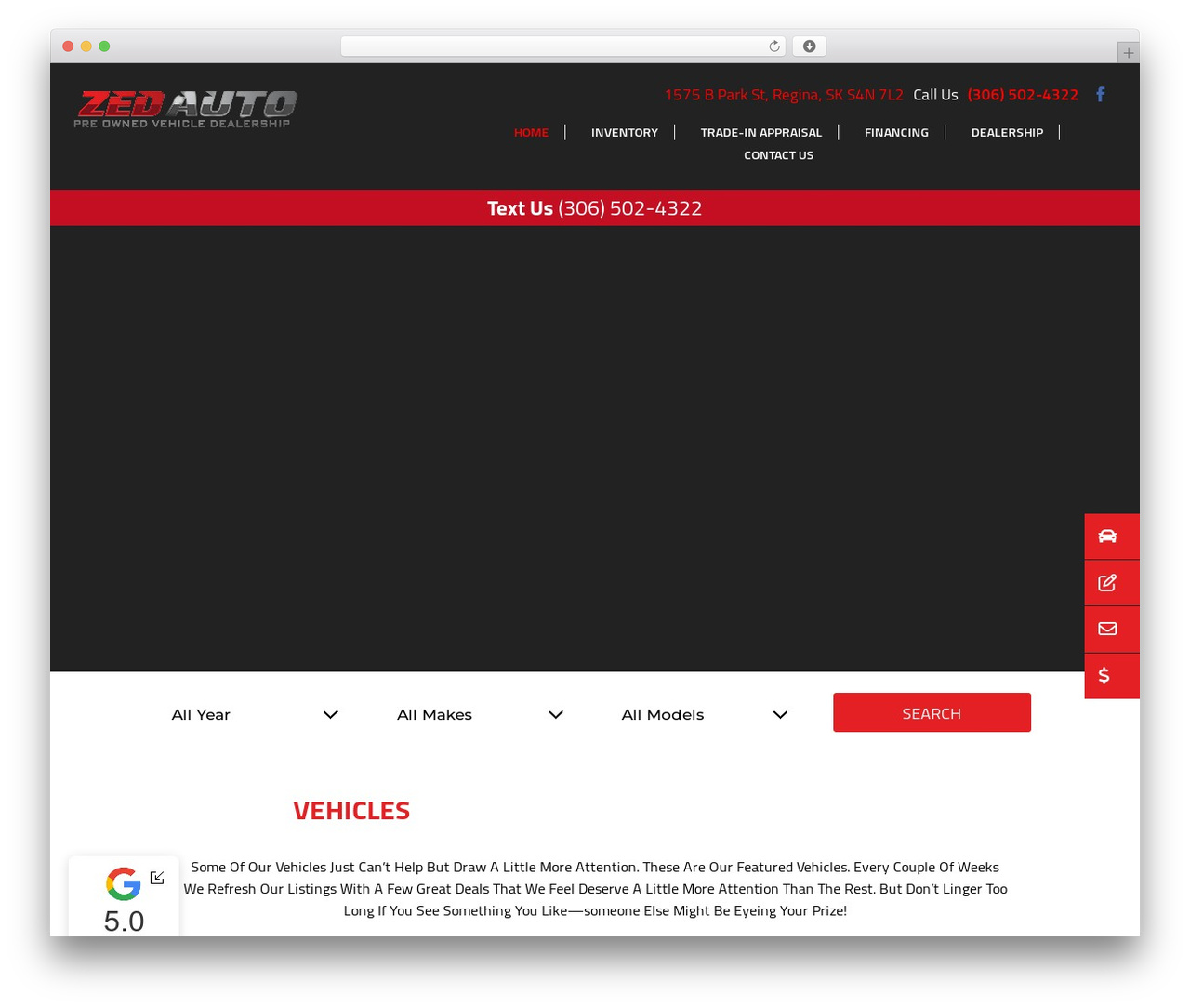Reload page with browser refresh icon
The width and height of the screenshot is (1190, 1008).
[x=773, y=46]
